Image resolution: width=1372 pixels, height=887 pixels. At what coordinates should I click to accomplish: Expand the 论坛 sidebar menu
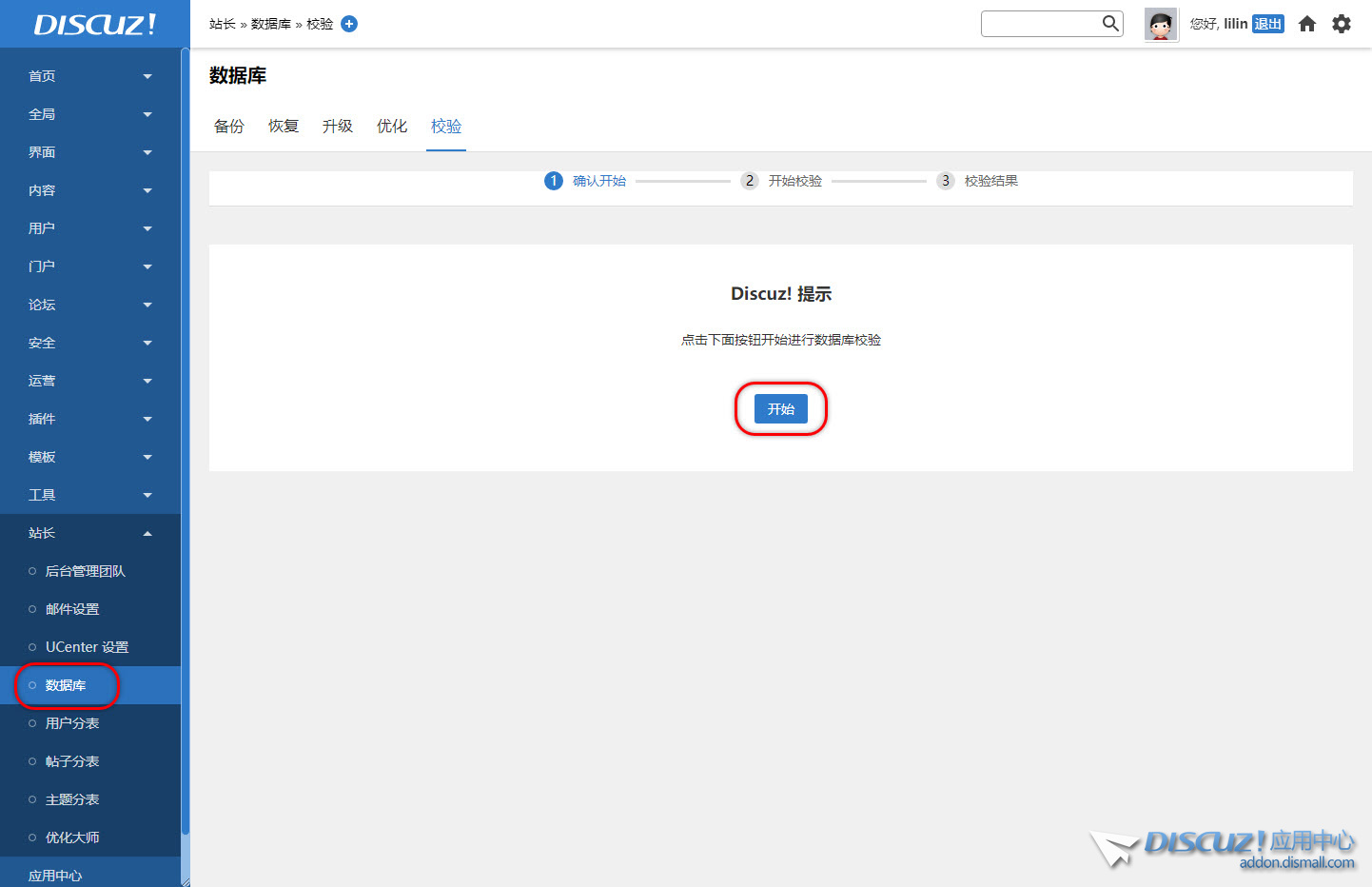coord(90,305)
